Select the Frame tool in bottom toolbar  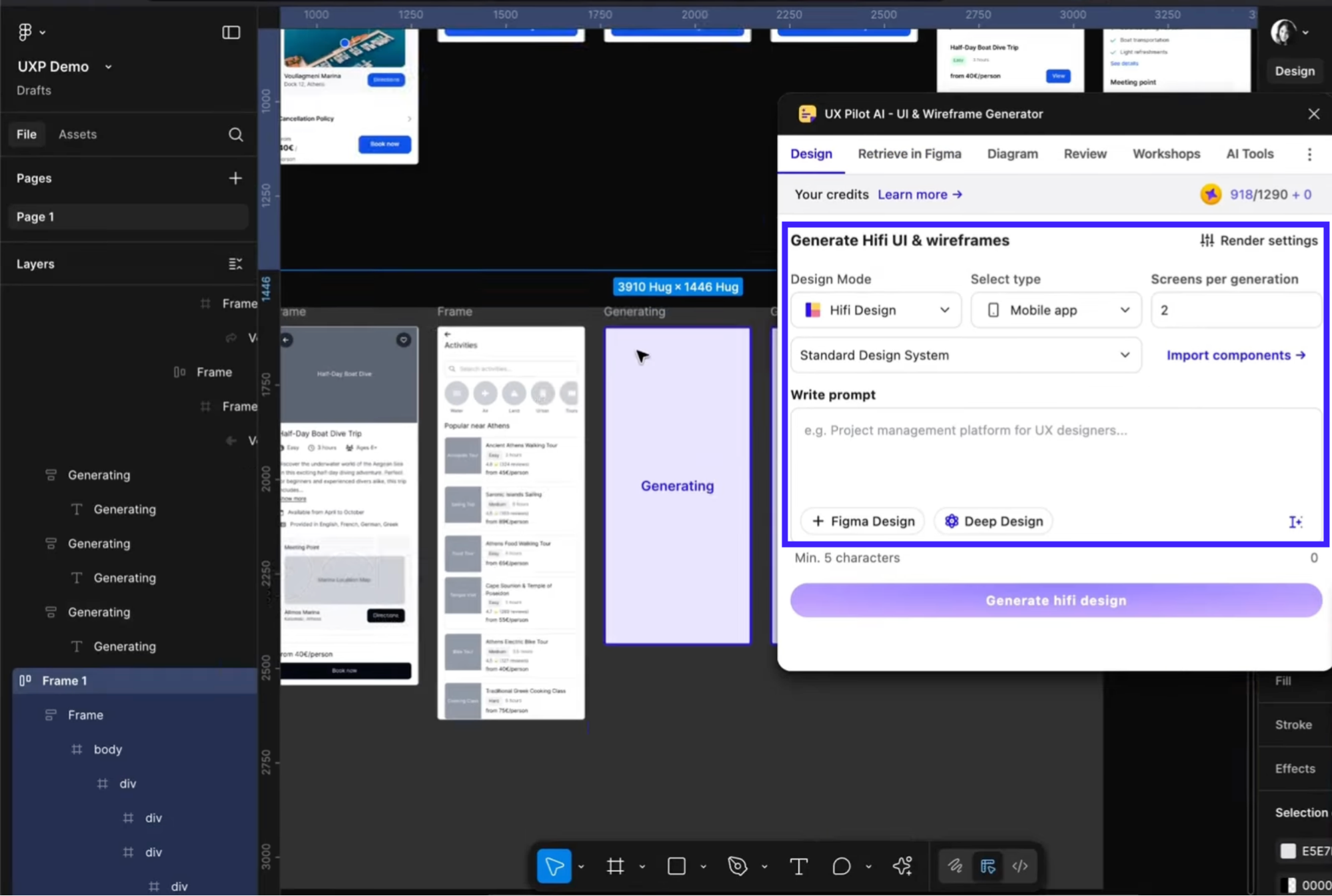pyautogui.click(x=615, y=866)
